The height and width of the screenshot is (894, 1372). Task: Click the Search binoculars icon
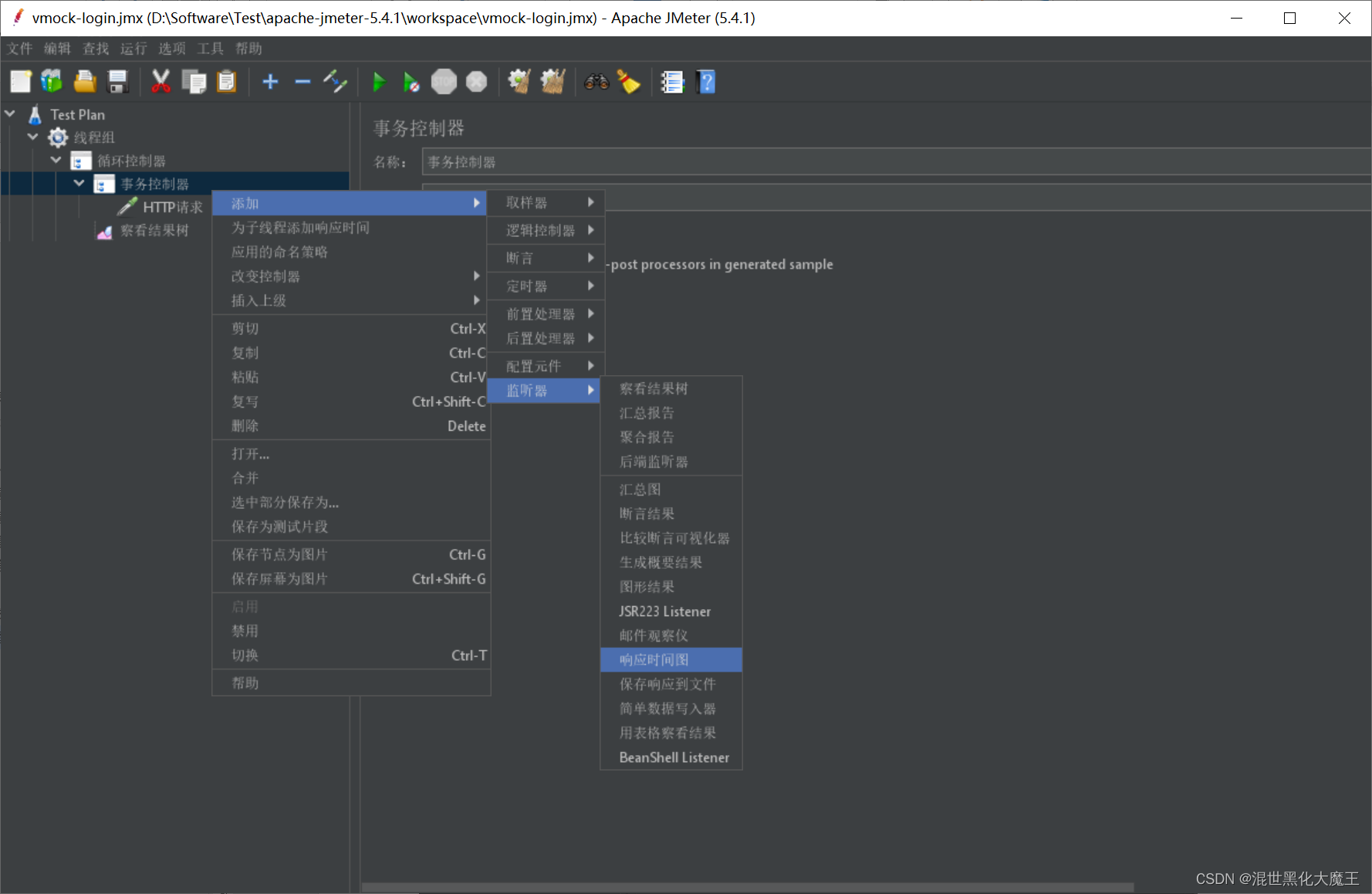tap(596, 81)
